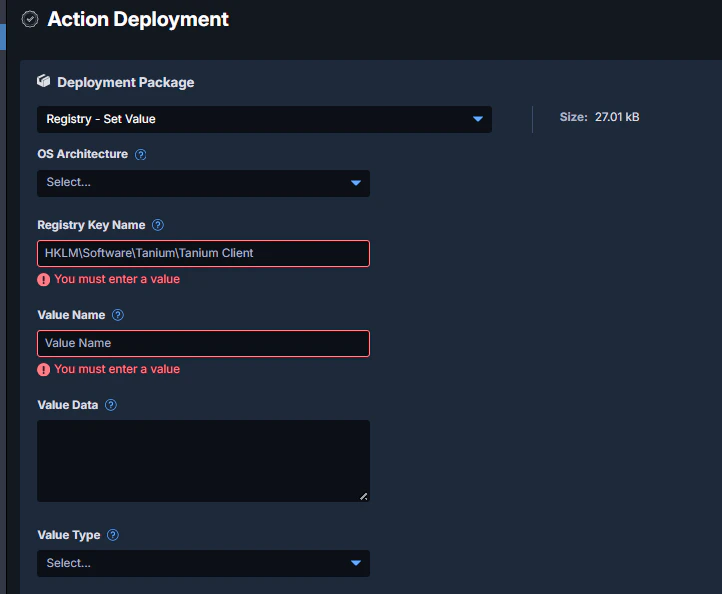722x594 pixels.
Task: Expand the Value Type dropdown
Action: pyautogui.click(x=204, y=563)
